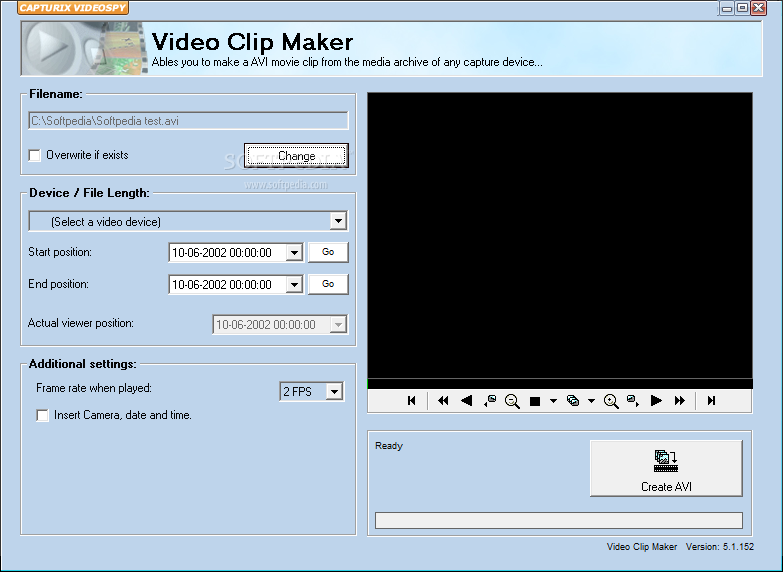The width and height of the screenshot is (783, 572).
Task: Click the Capturix VideoSpy title logo
Action: pos(73,7)
